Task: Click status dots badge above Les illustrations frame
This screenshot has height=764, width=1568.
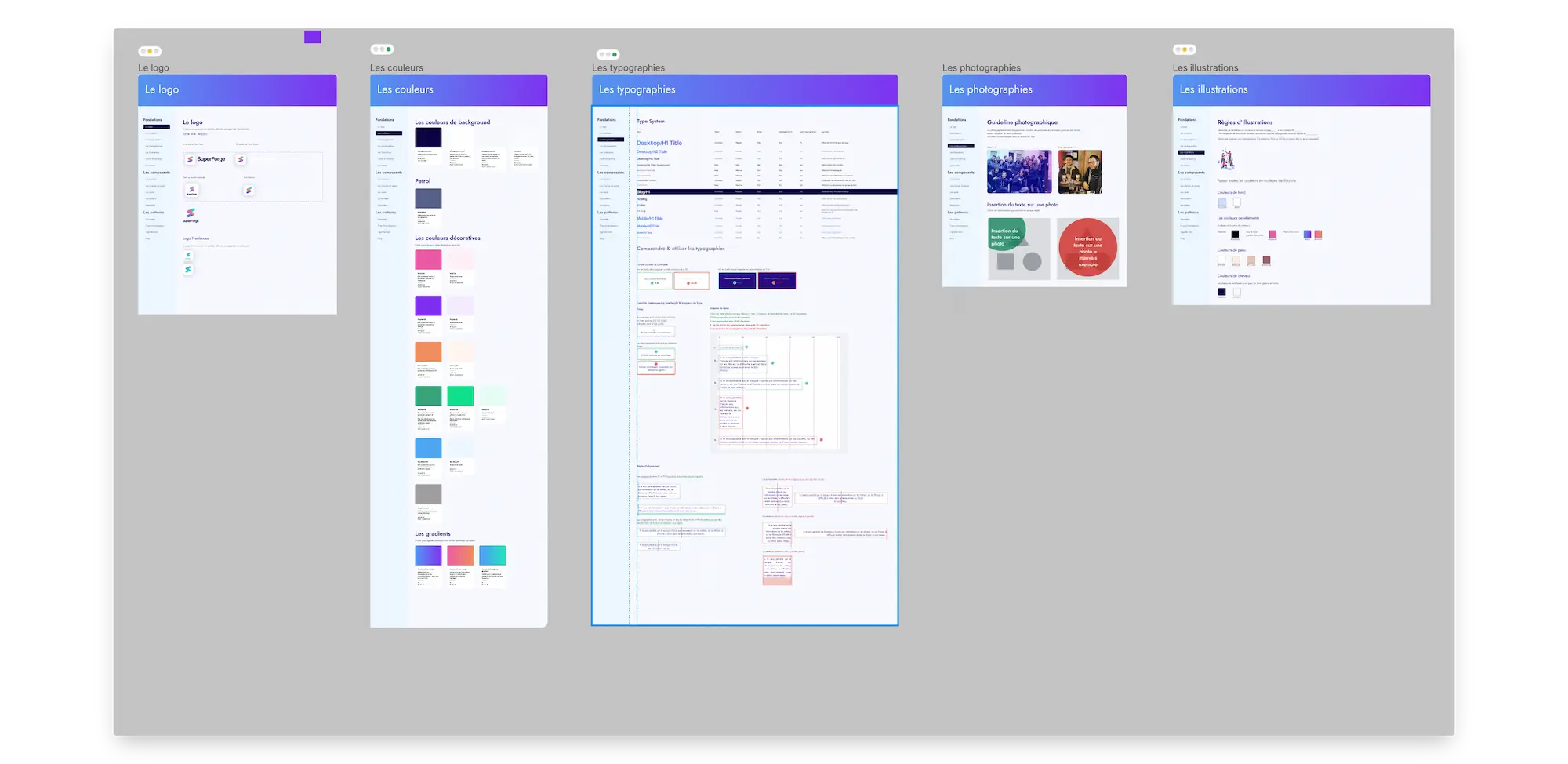Action: pos(1185,49)
